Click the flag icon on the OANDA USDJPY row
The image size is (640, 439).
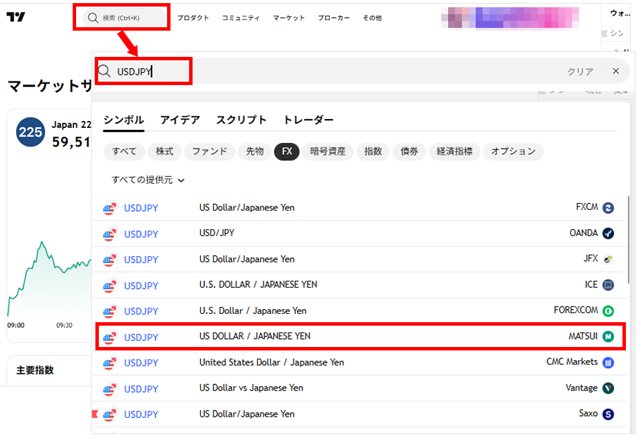109,234
